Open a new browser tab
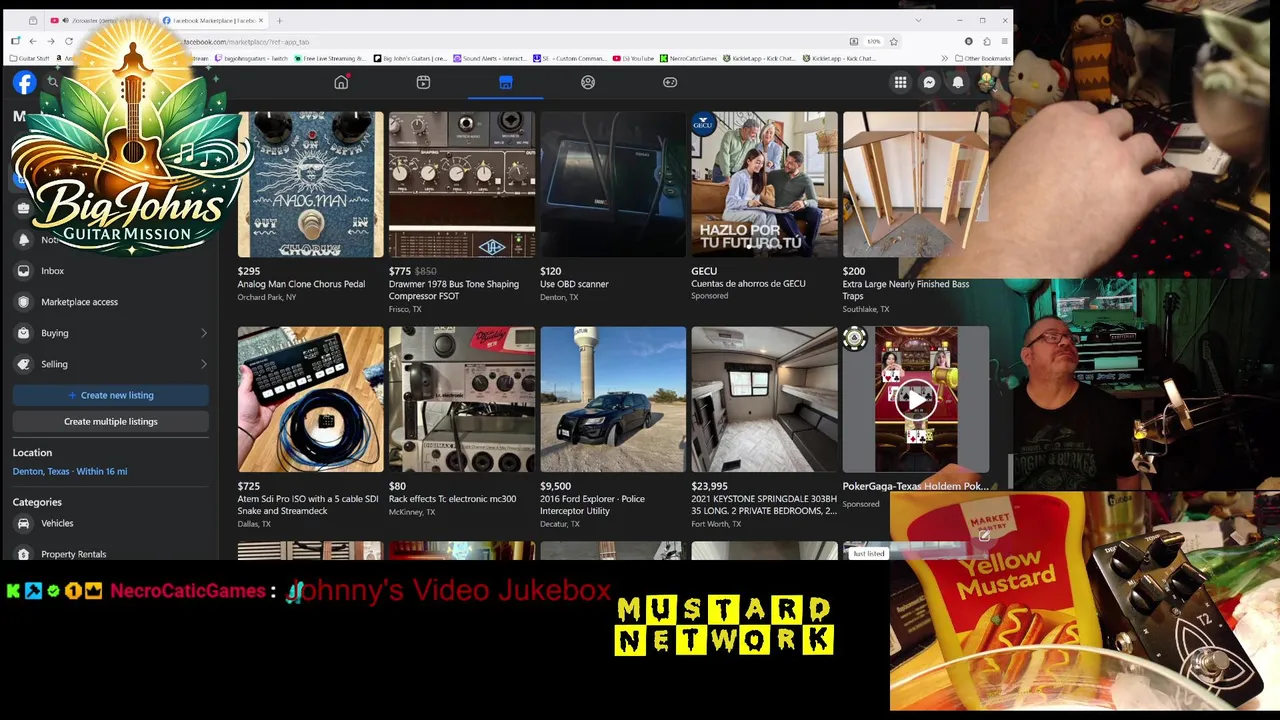The height and width of the screenshot is (720, 1280). (x=279, y=20)
